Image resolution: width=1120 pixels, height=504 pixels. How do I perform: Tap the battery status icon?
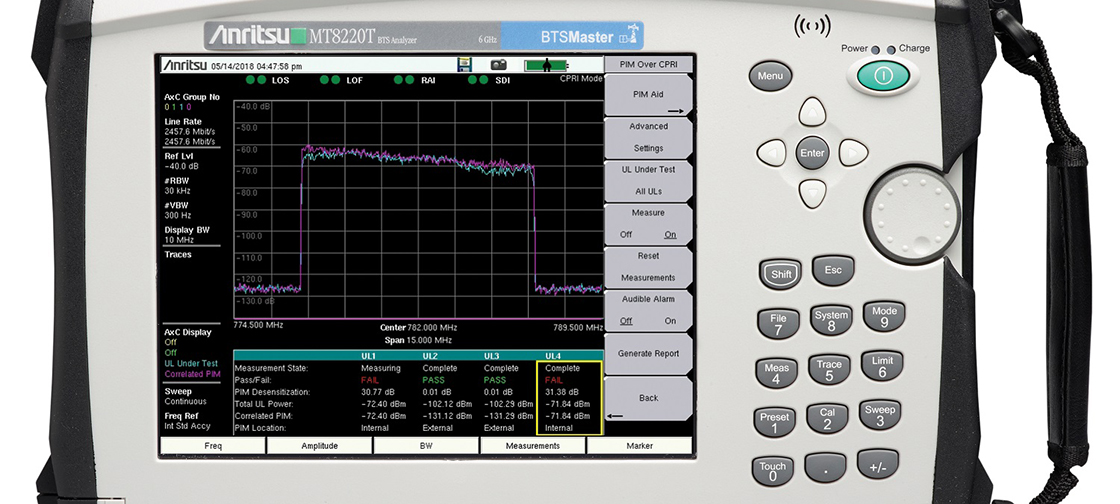point(546,64)
